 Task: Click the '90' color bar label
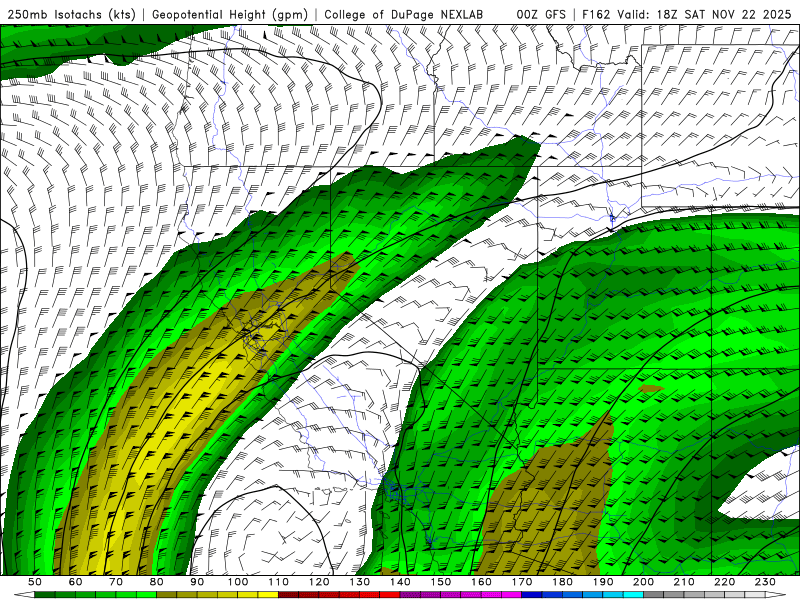(x=197, y=582)
